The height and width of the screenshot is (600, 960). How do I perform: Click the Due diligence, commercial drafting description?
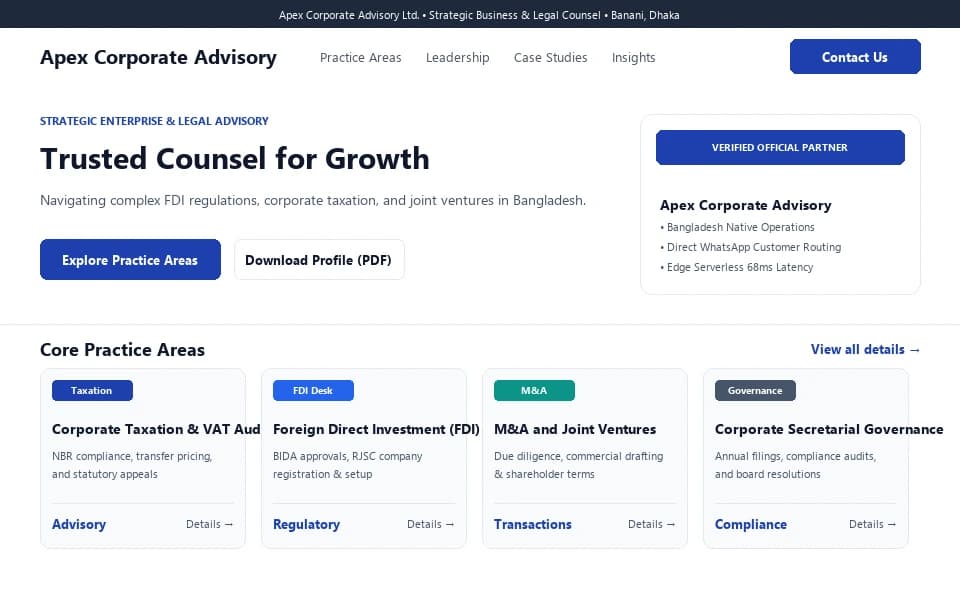pos(579,465)
